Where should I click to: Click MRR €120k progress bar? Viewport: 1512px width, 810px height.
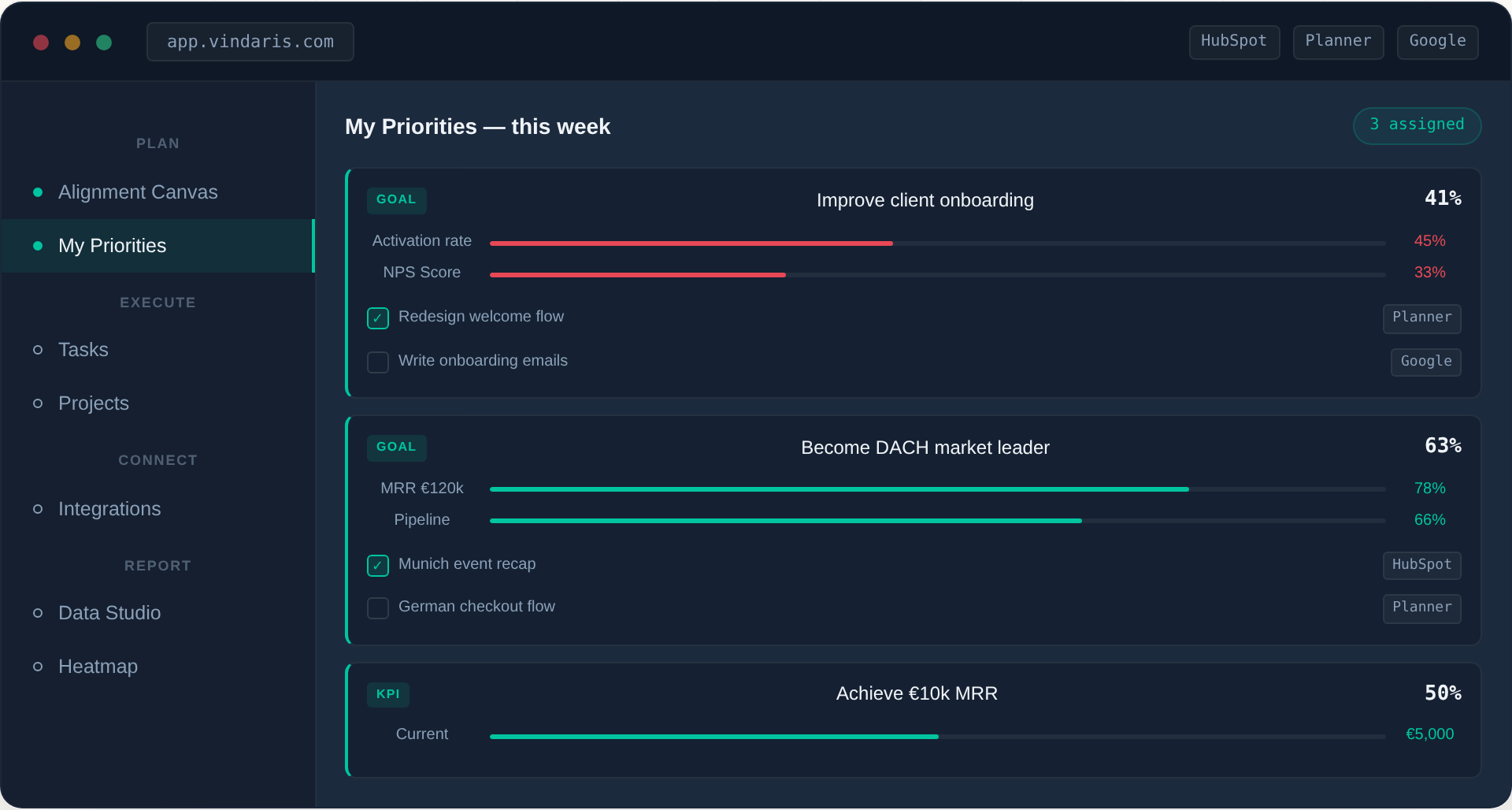pos(937,489)
